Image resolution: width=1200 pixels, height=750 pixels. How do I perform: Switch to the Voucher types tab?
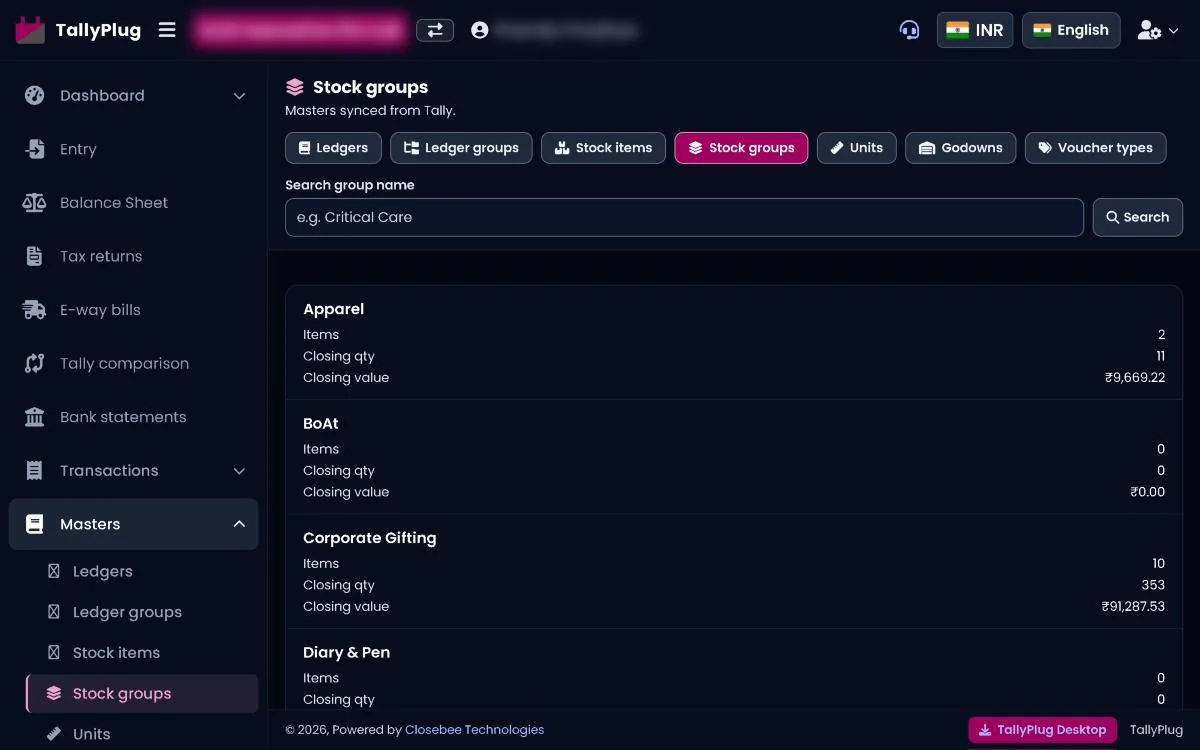[x=1095, y=148]
